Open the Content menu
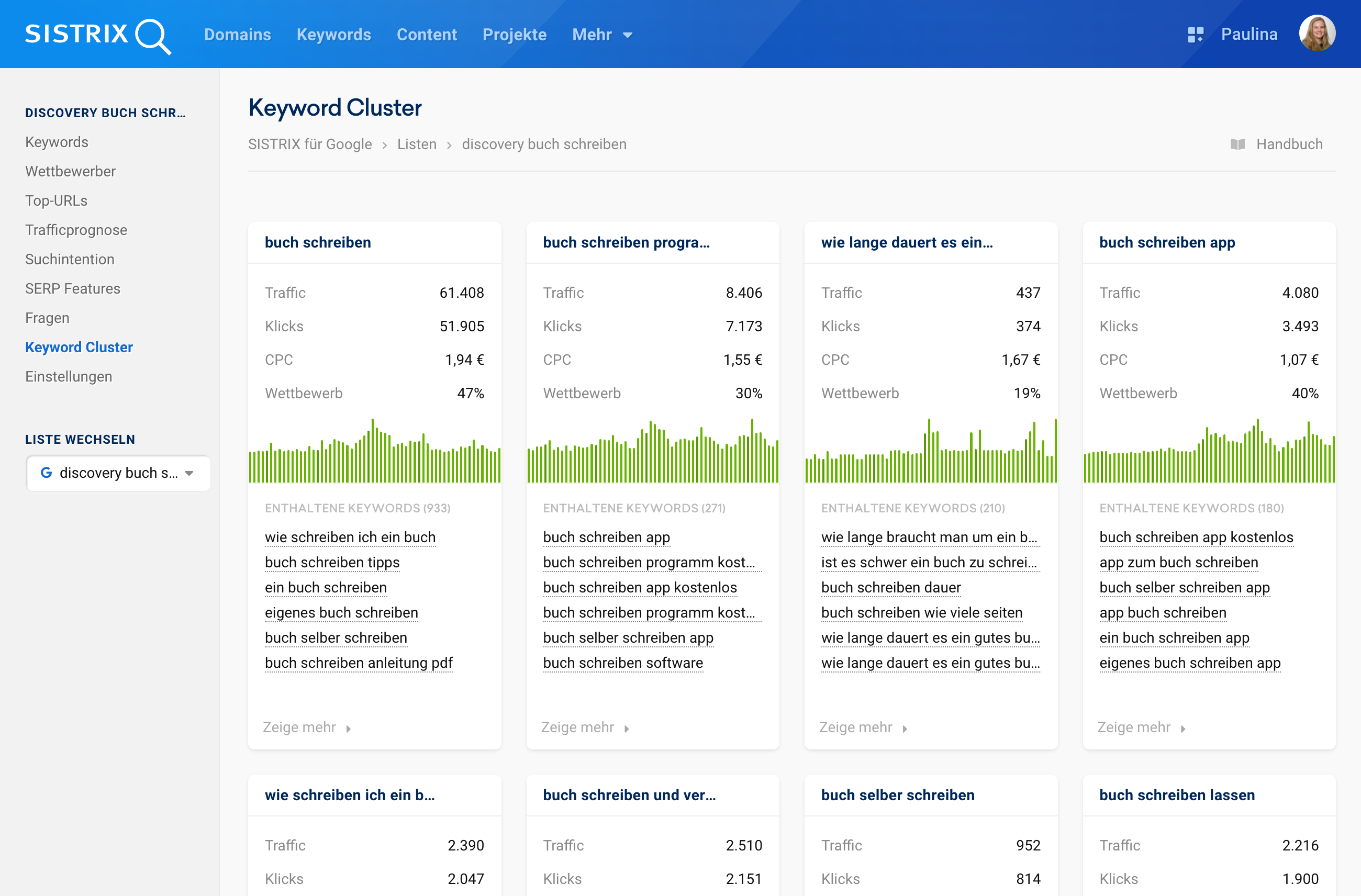The width and height of the screenshot is (1361, 896). coord(427,35)
